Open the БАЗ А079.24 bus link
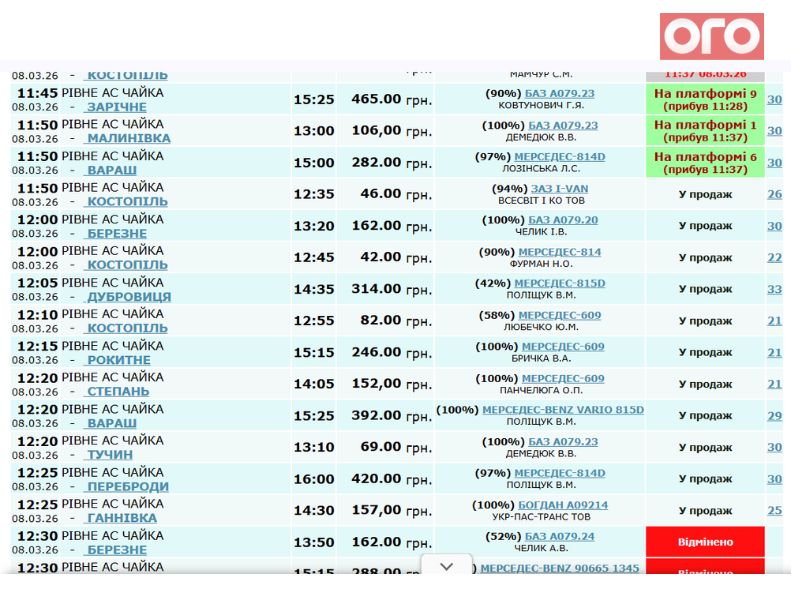The height and width of the screenshot is (600, 800). (560, 536)
